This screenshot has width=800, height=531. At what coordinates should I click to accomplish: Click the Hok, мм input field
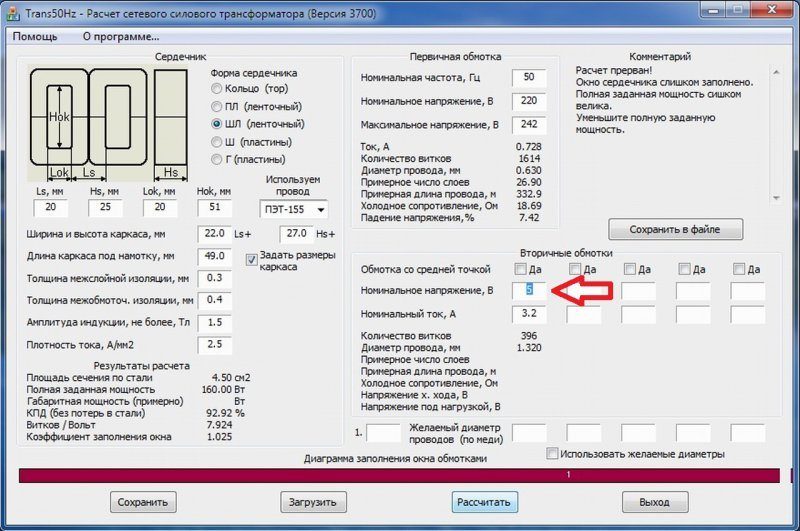pos(215,208)
